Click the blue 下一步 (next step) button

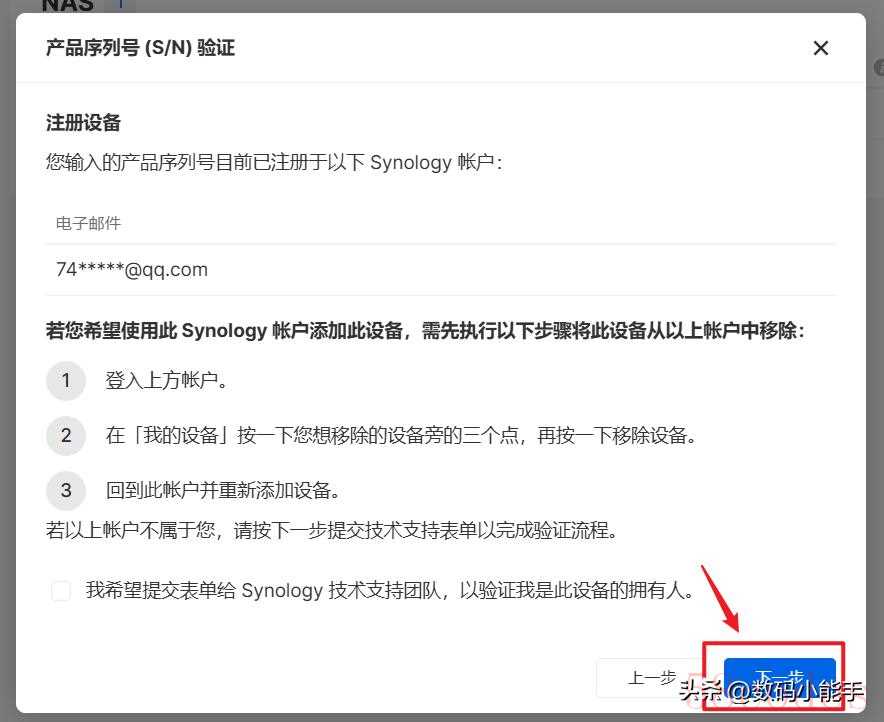point(780,677)
